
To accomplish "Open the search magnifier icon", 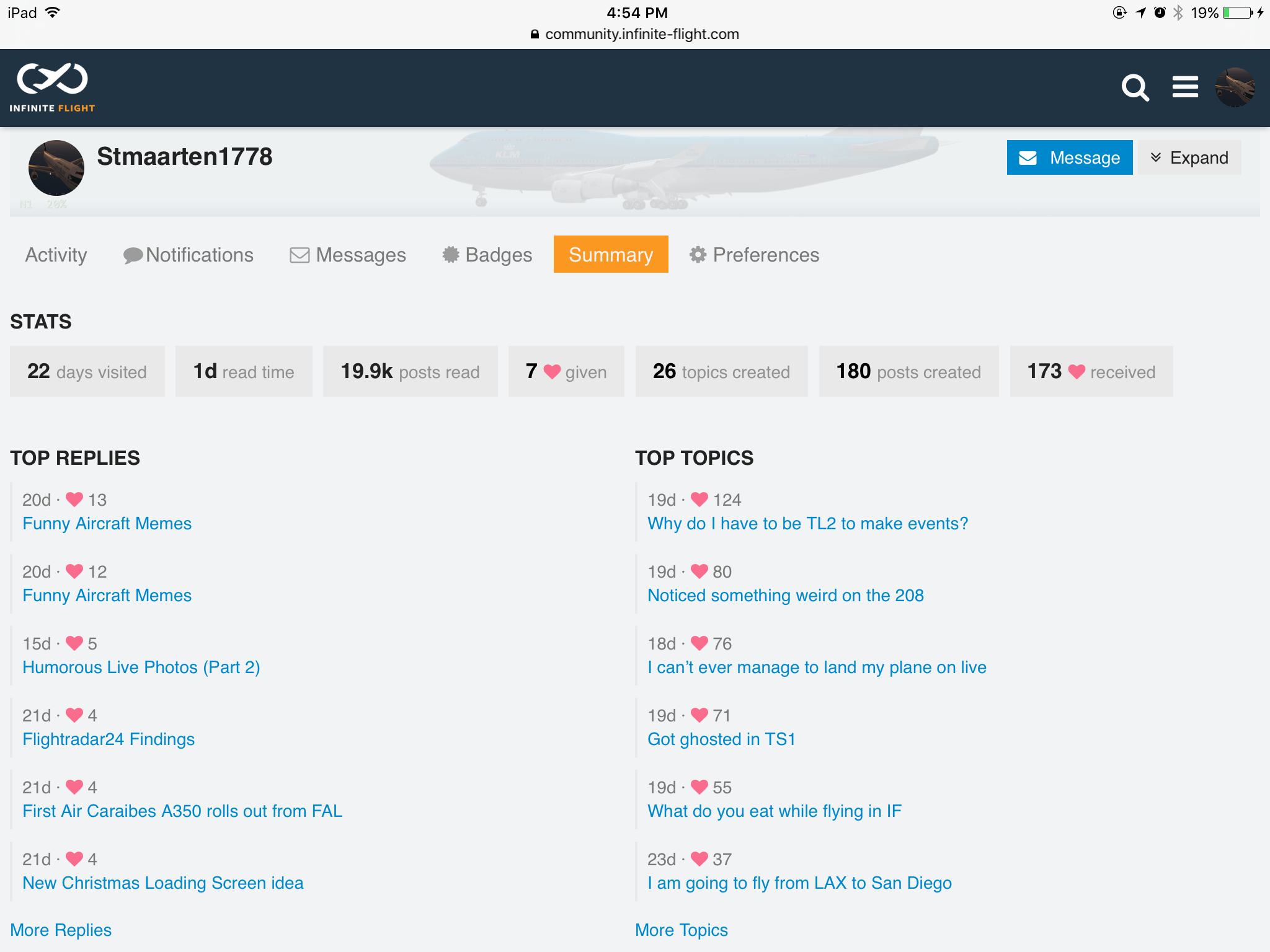I will 1135,88.
